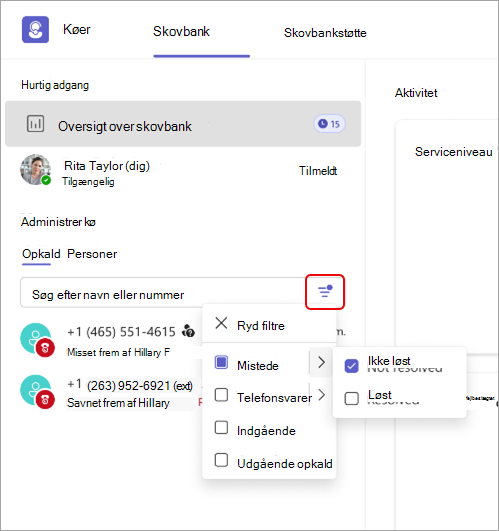Screen dimensions: 499x531
Task: Click the Ikke løst option label
Action: point(389,361)
